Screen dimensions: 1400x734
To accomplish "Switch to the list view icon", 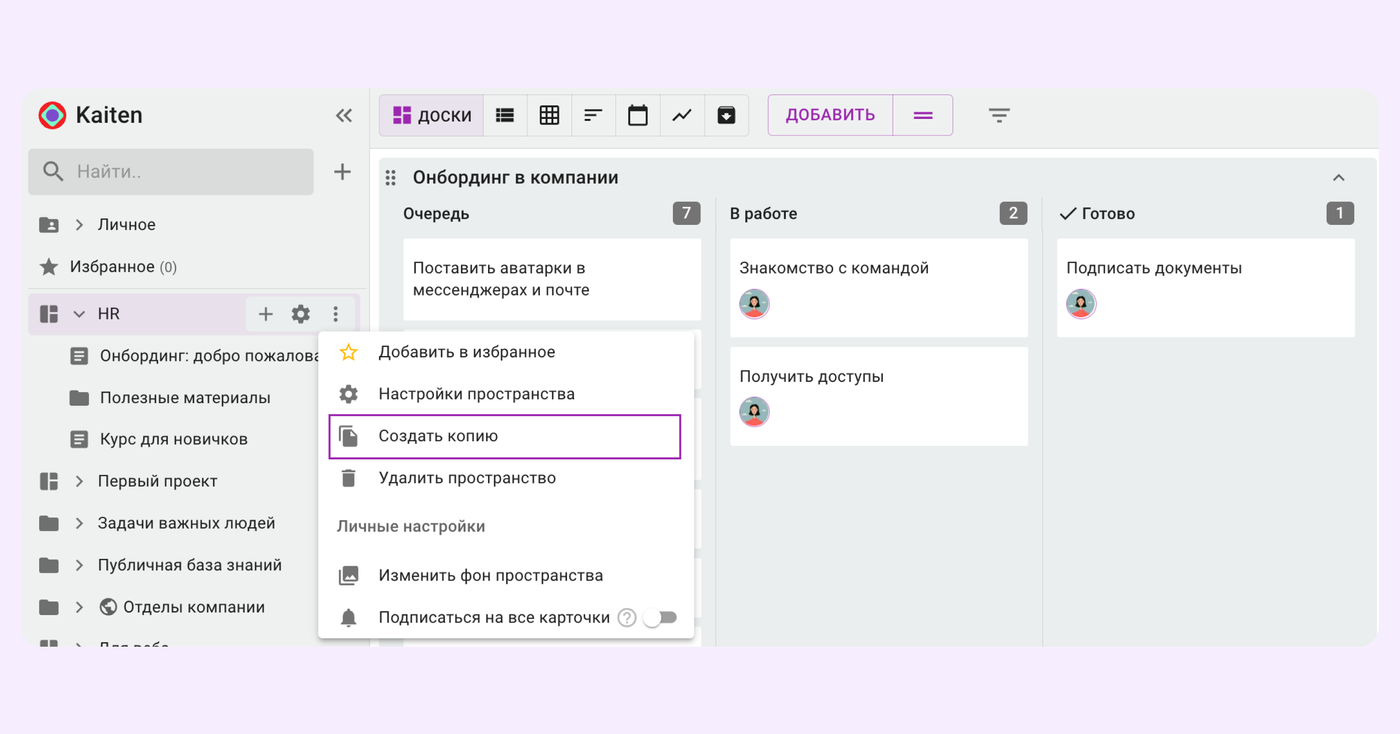I will (505, 116).
